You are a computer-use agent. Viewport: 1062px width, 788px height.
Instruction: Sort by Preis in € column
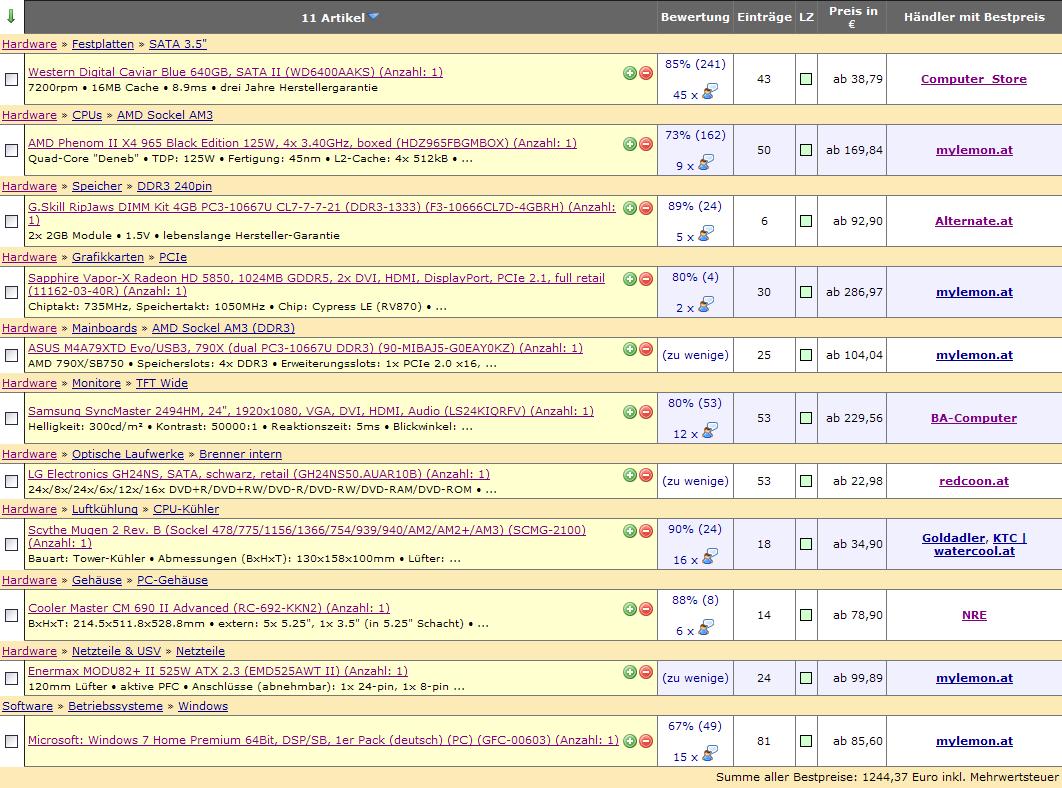point(853,17)
